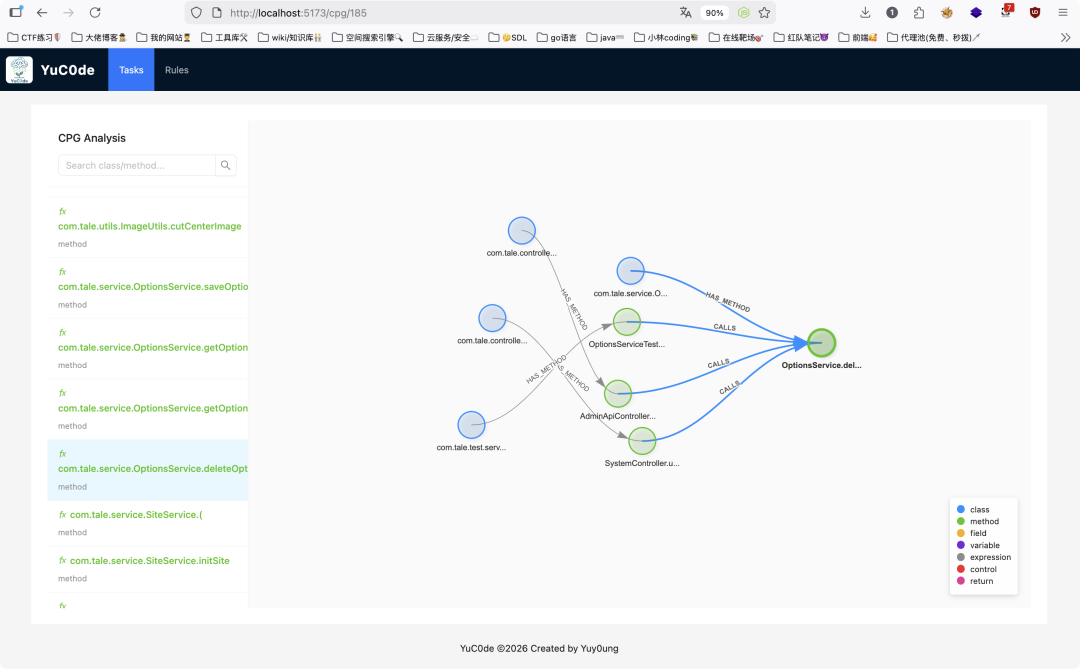Click the search magnifier button in CPG Analysis

point(226,166)
